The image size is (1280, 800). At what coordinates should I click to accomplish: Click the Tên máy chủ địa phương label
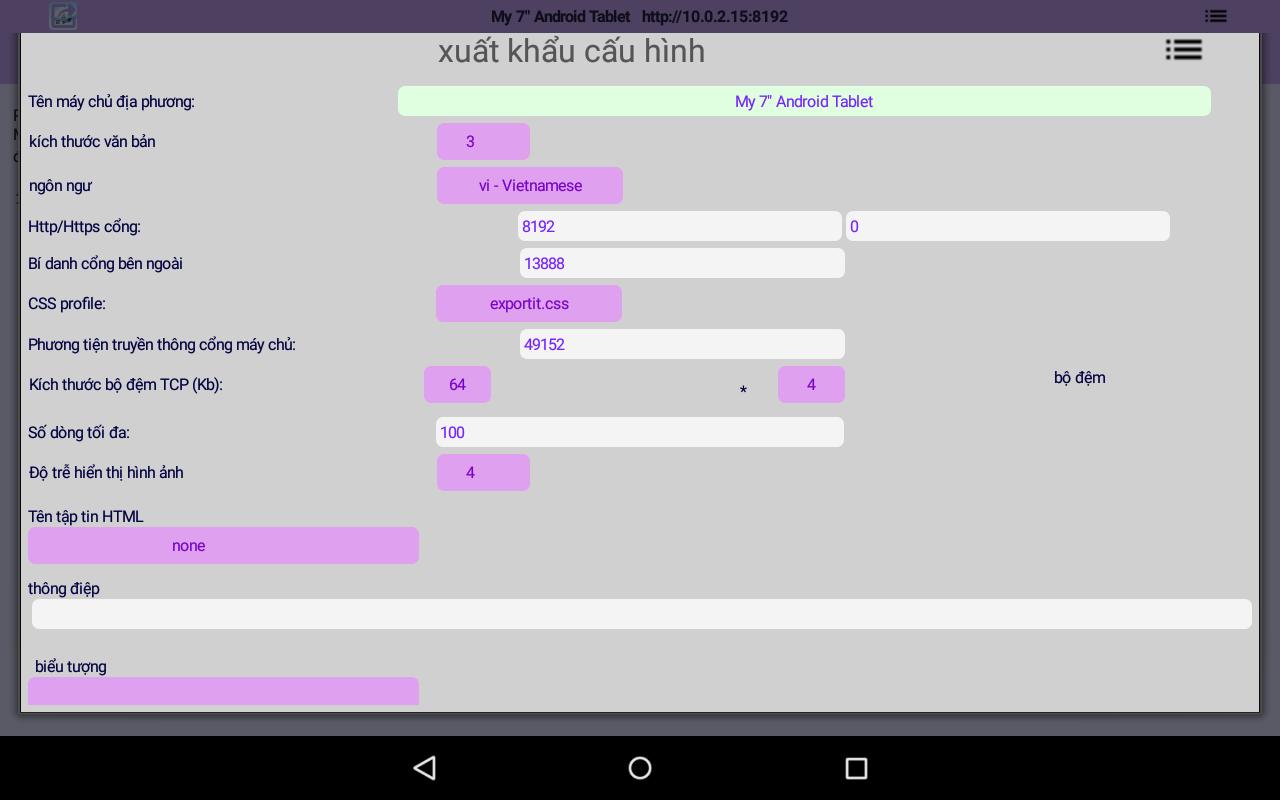(x=111, y=101)
